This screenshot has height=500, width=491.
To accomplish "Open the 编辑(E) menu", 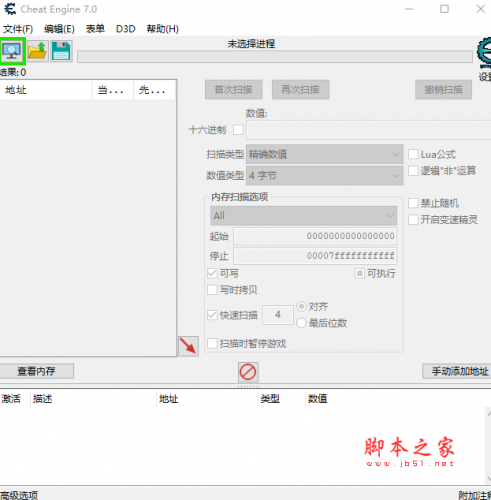I will pos(59,29).
